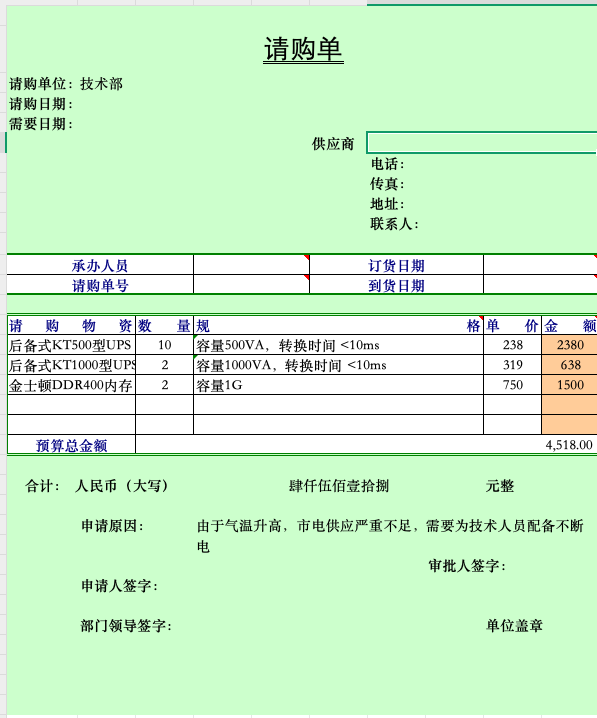Select the 请购单 title cell

[x=303, y=49]
